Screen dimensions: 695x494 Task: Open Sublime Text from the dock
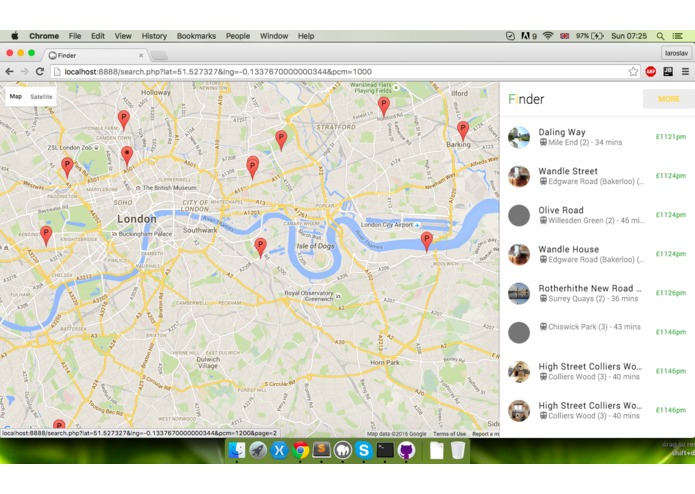tap(322, 451)
